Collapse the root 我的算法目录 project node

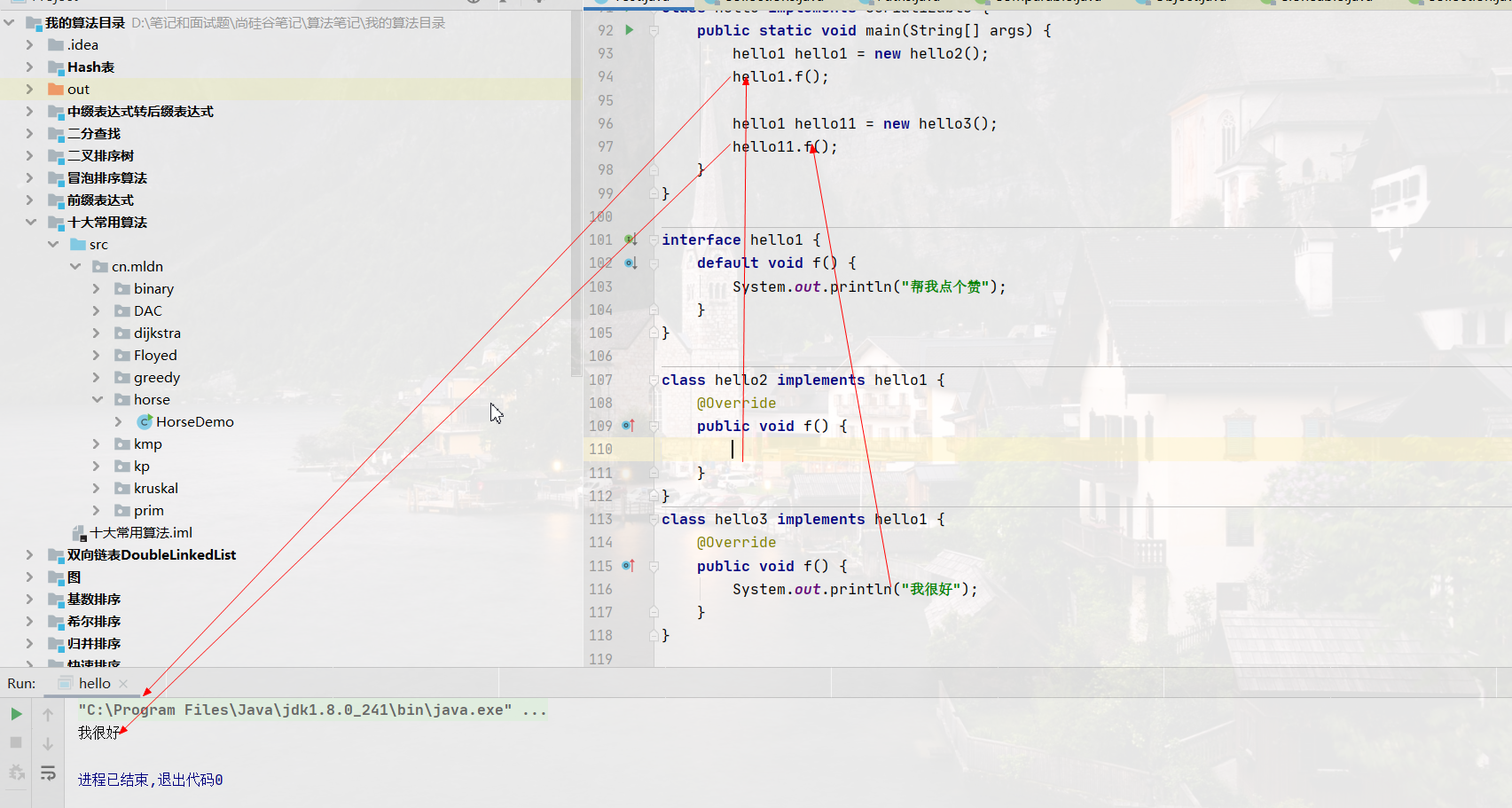pyautogui.click(x=8, y=22)
